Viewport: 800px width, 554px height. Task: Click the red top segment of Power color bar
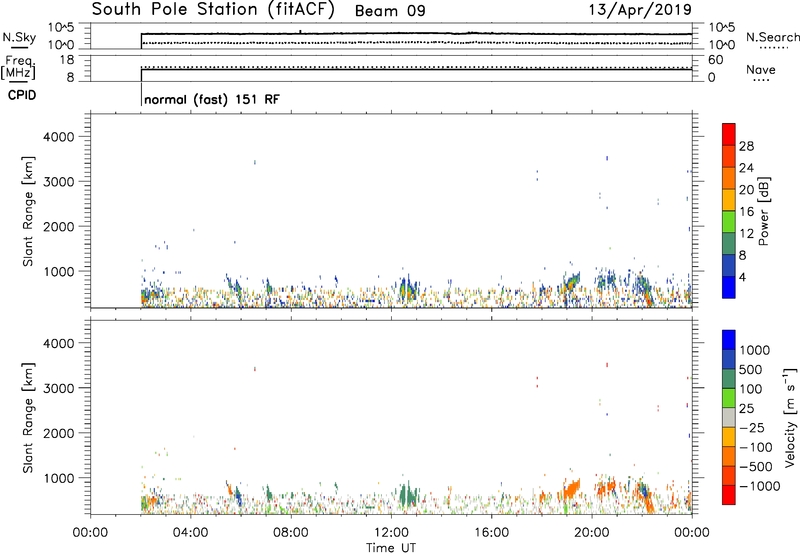tap(729, 134)
